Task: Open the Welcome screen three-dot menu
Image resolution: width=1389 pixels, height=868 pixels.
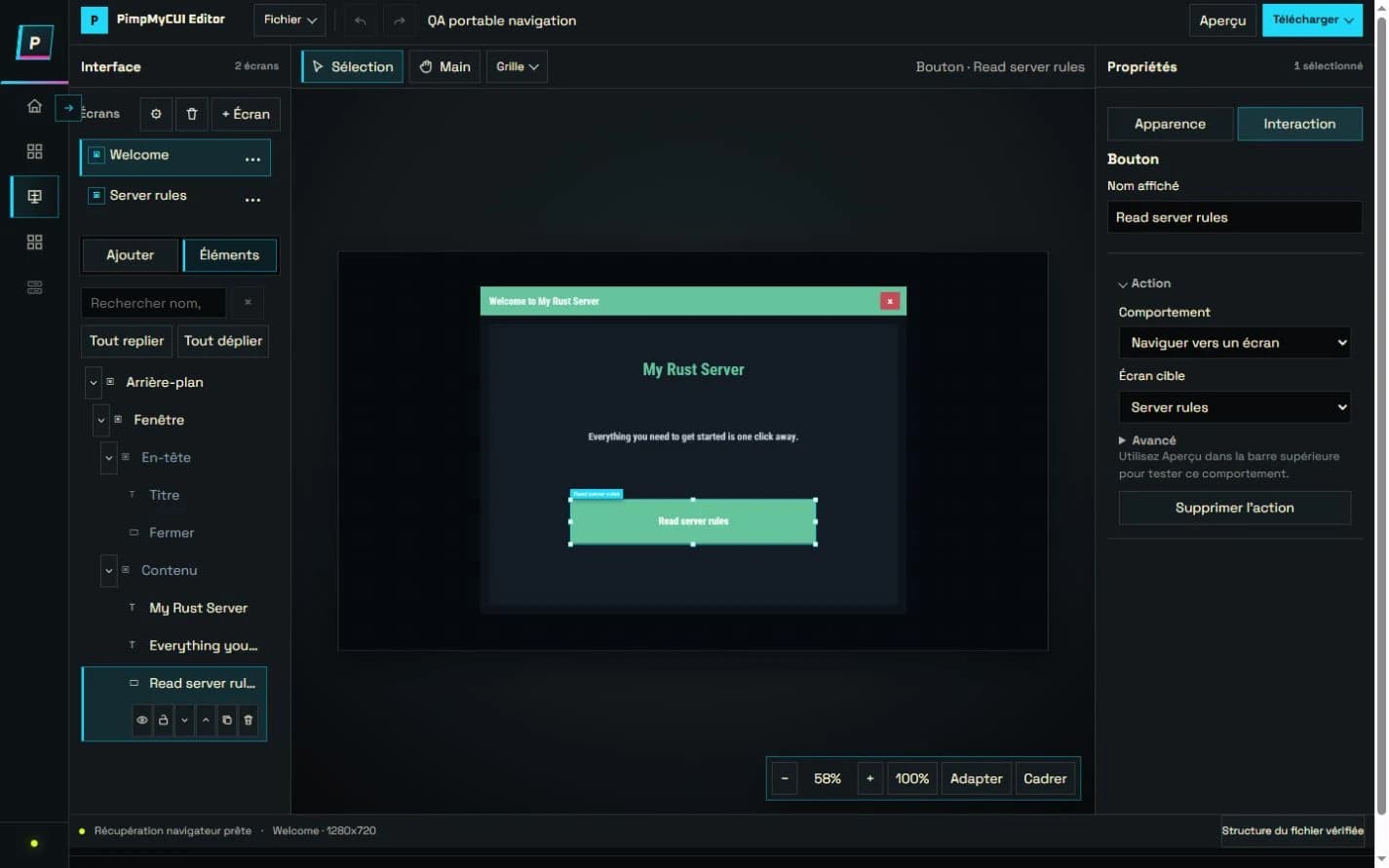Action: click(x=252, y=158)
